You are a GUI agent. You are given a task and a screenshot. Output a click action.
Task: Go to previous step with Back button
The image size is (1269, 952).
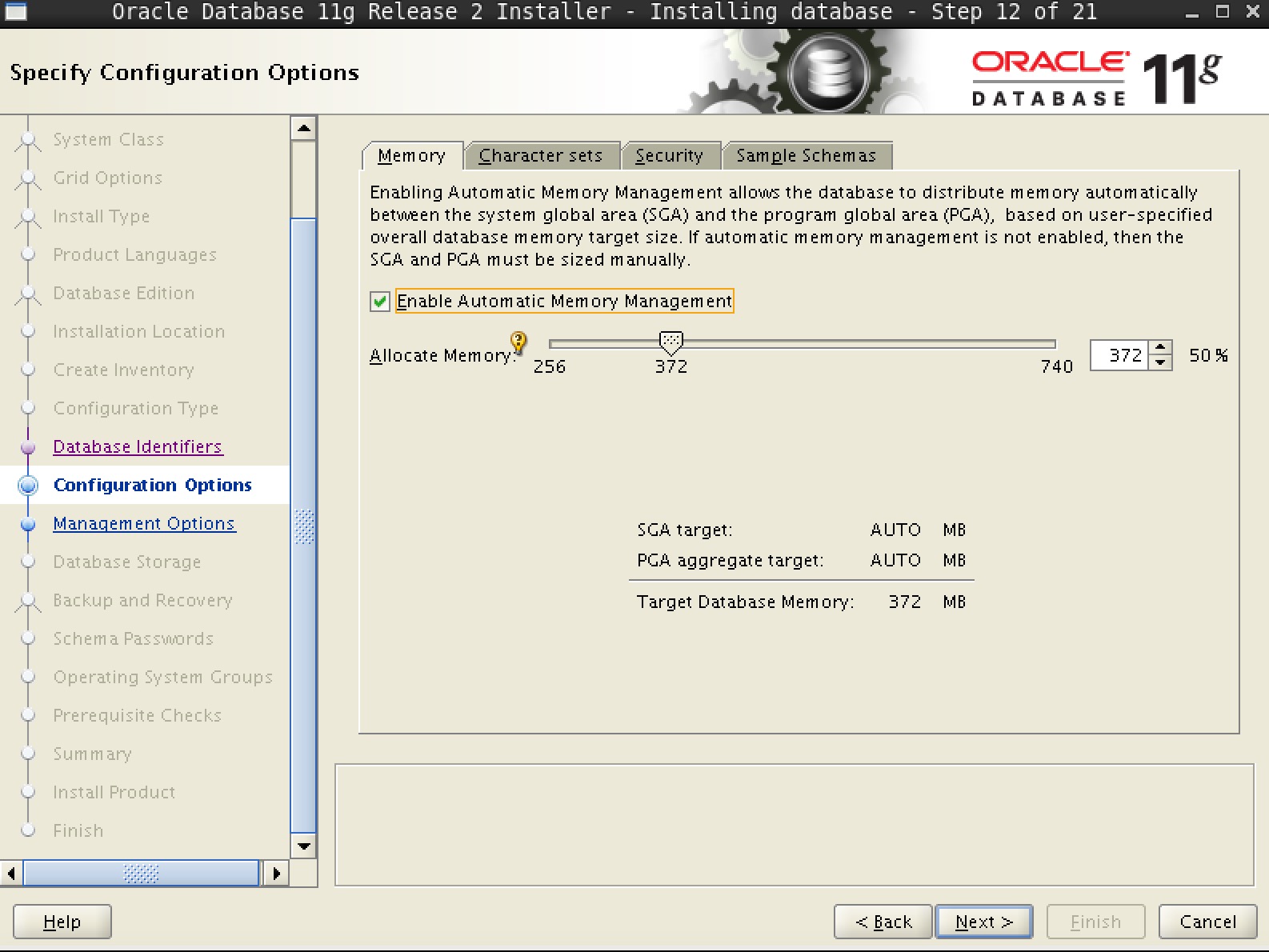coord(883,922)
